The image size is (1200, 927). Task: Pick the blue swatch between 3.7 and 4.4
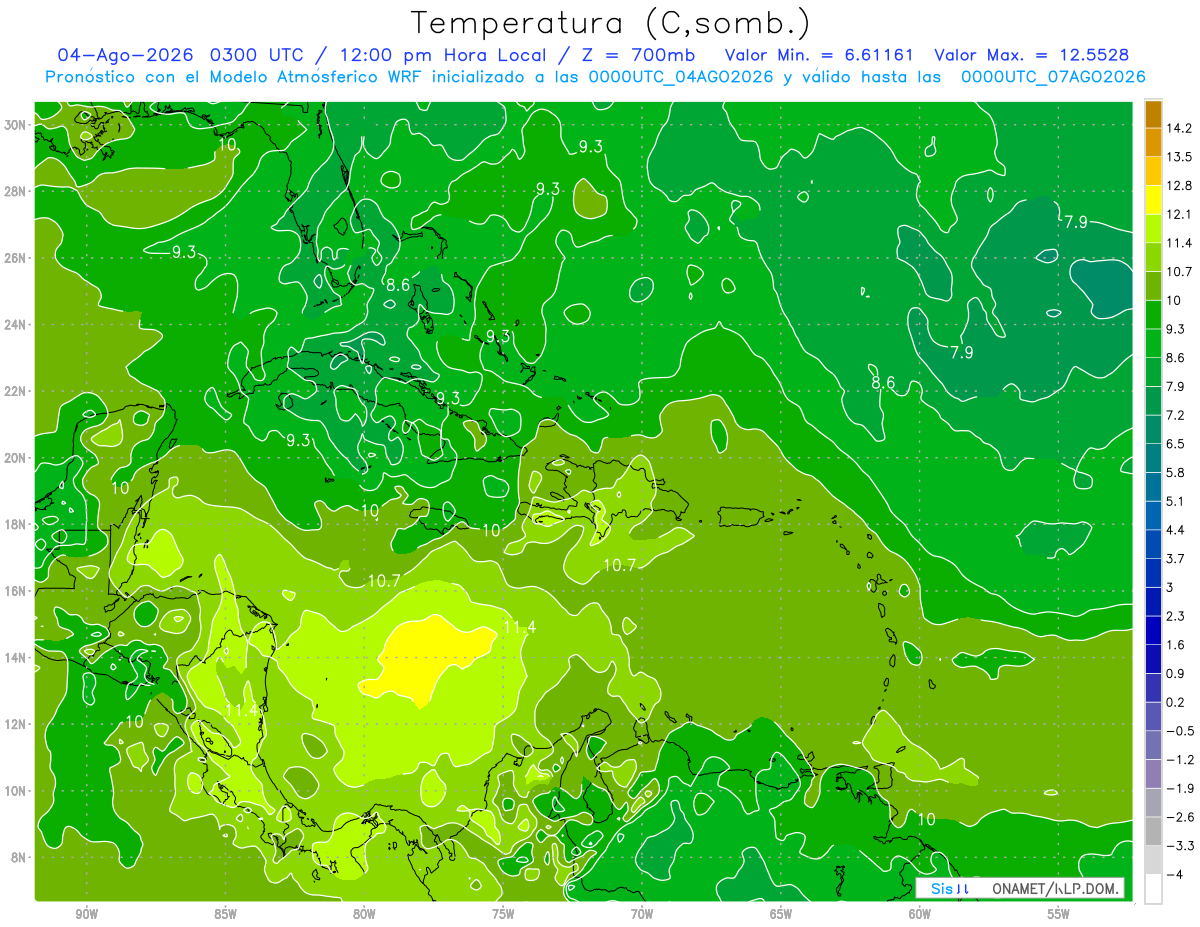pos(1153,544)
